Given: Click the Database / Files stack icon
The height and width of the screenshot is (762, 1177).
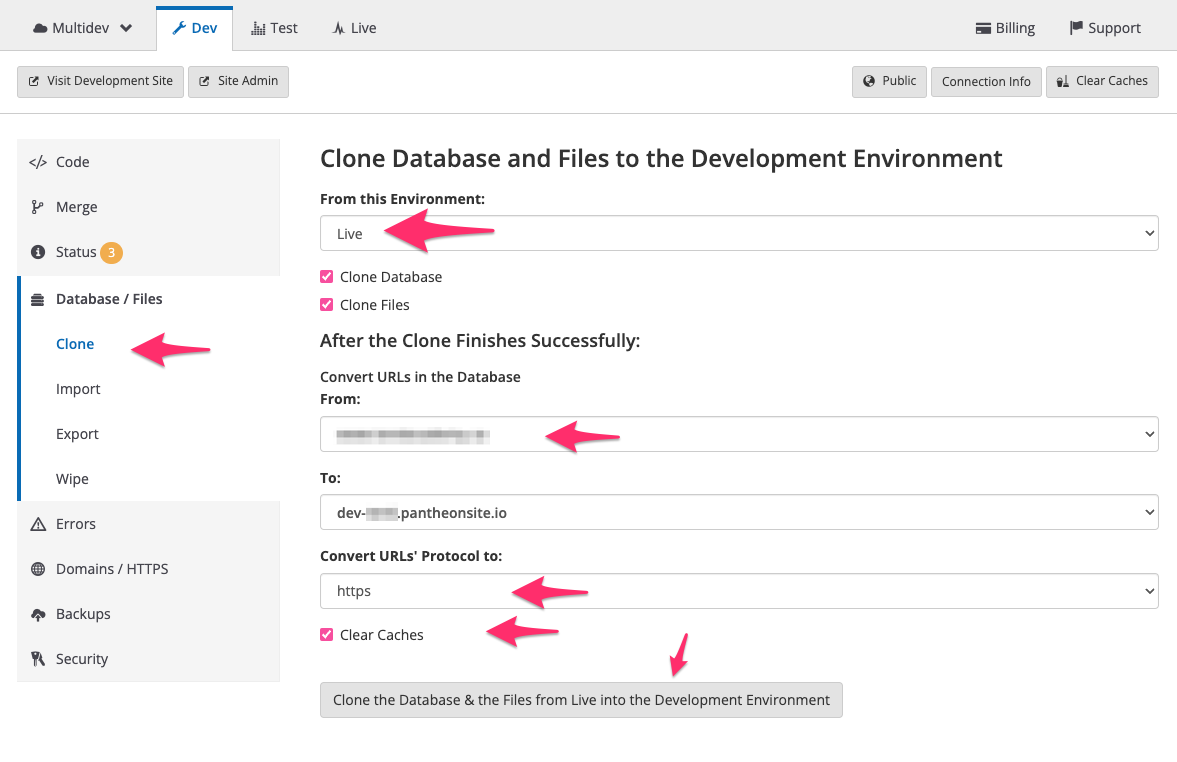Looking at the screenshot, I should (x=38, y=300).
